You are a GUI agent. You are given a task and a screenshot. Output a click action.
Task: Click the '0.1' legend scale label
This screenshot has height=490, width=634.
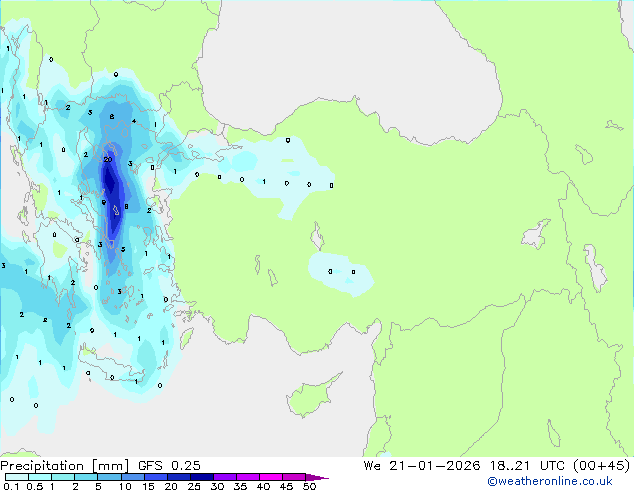click(x=11, y=486)
